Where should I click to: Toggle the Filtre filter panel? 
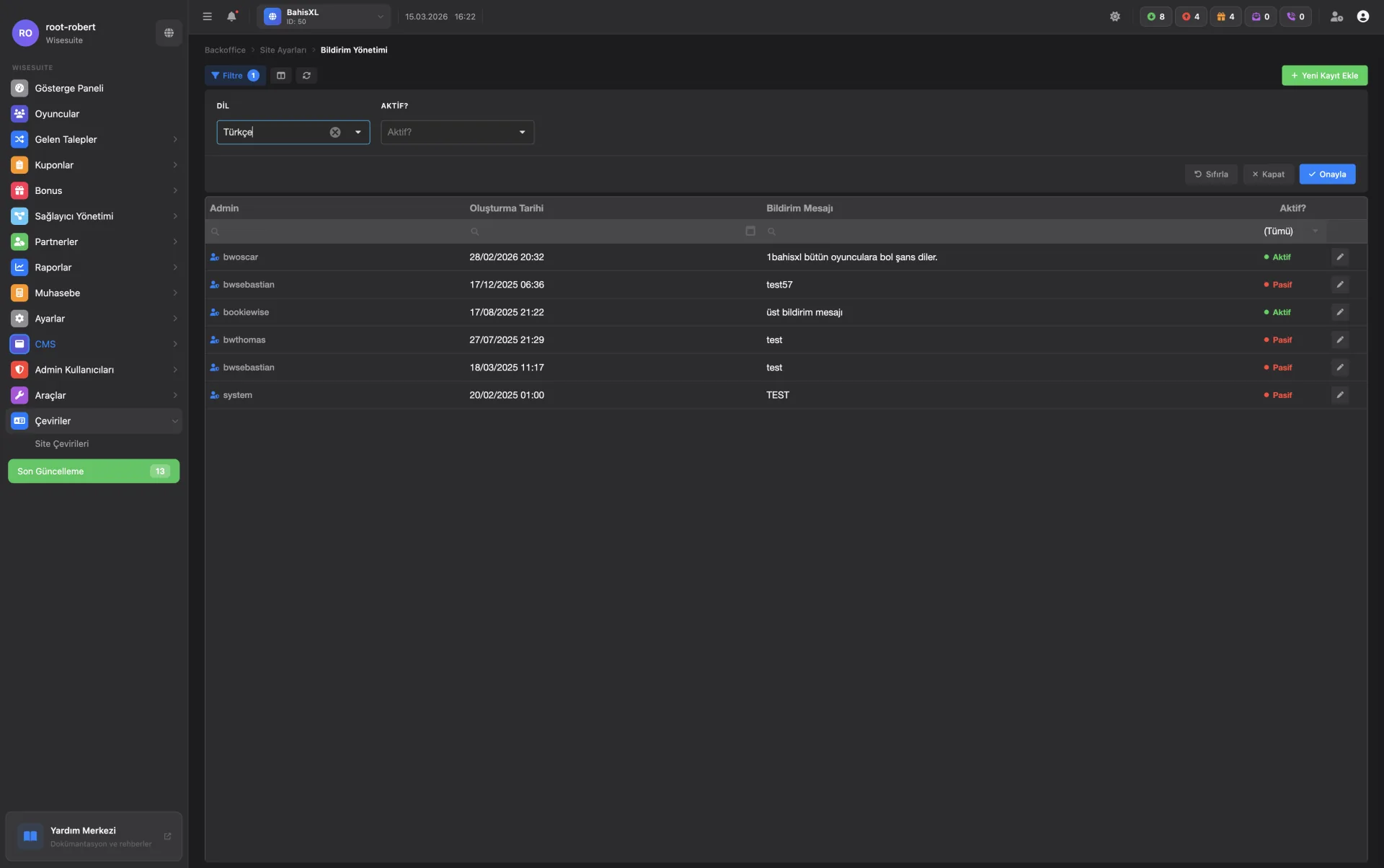234,76
